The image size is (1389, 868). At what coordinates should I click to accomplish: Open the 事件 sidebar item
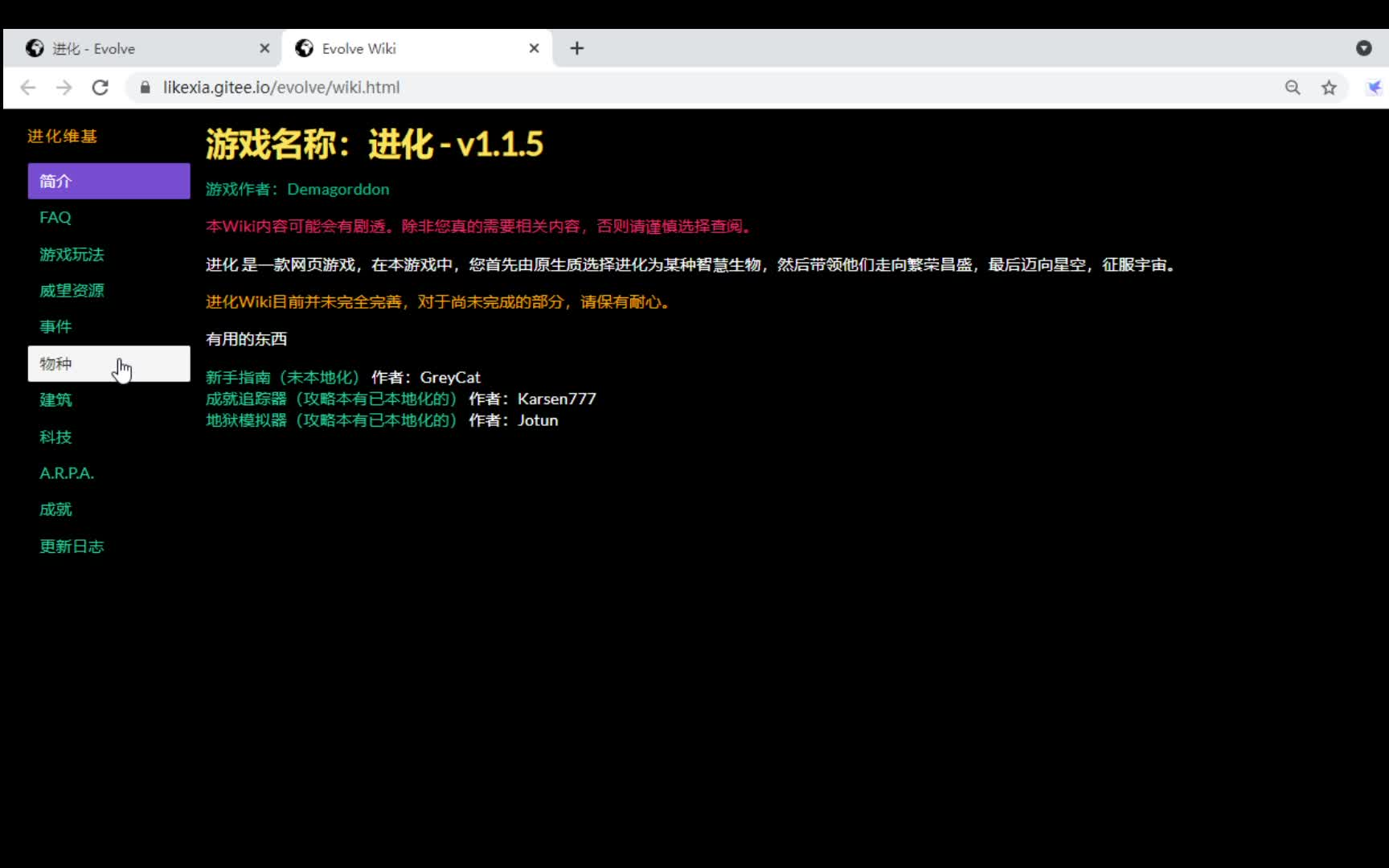click(109, 327)
